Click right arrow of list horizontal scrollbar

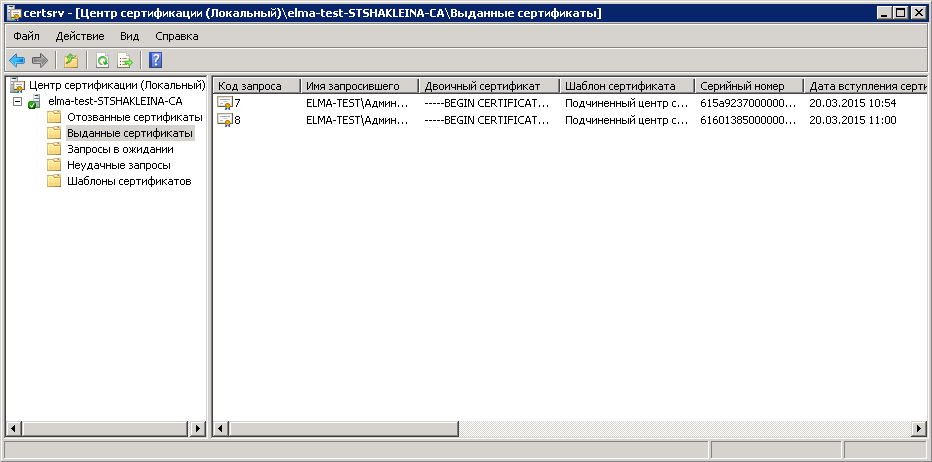[918, 428]
